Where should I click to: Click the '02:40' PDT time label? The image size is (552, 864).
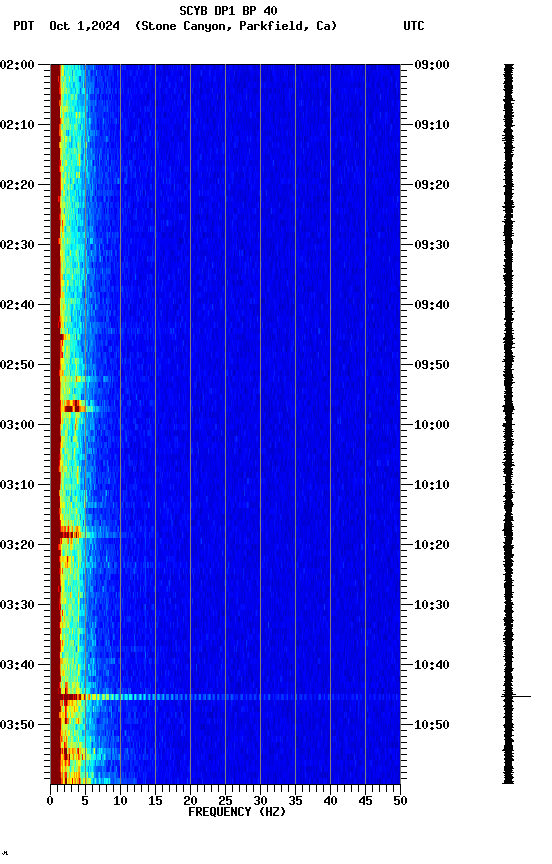[x=17, y=305]
